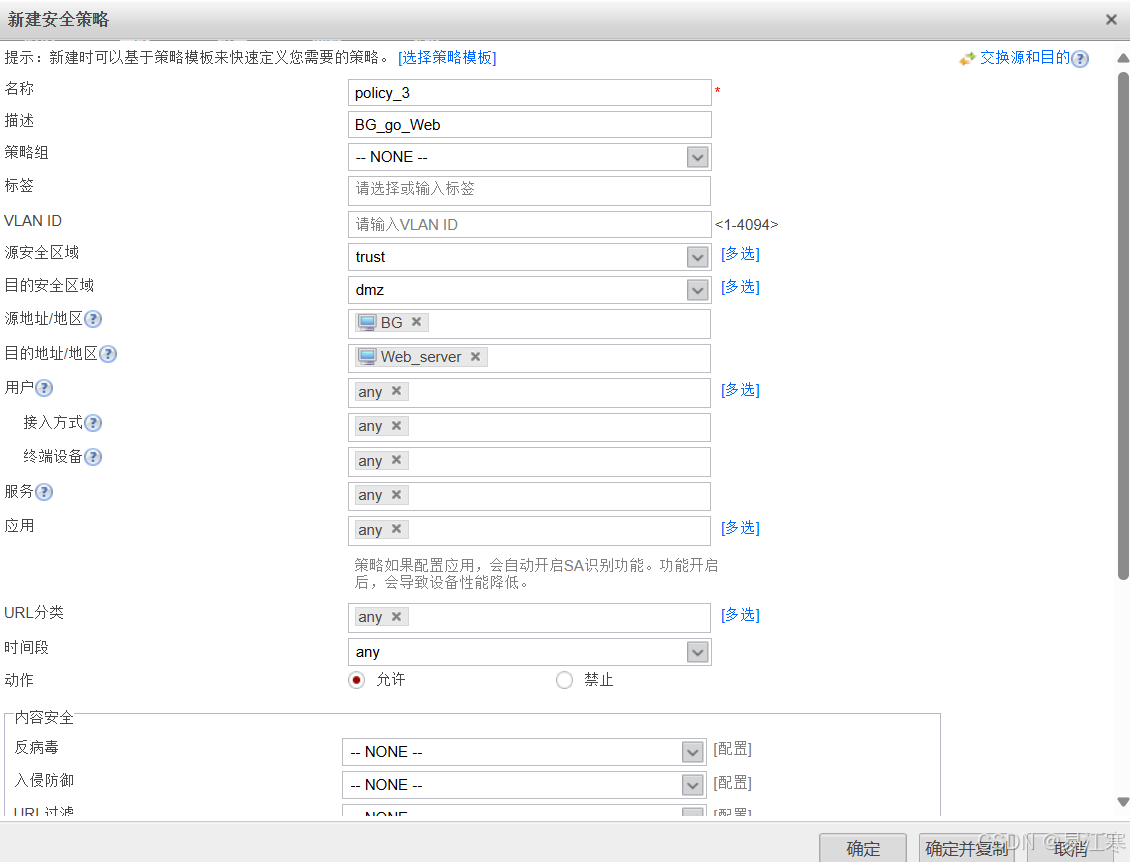Remove the any tag in 接入方式 field
The width and height of the screenshot is (1130, 862).
pyautogui.click(x=396, y=425)
